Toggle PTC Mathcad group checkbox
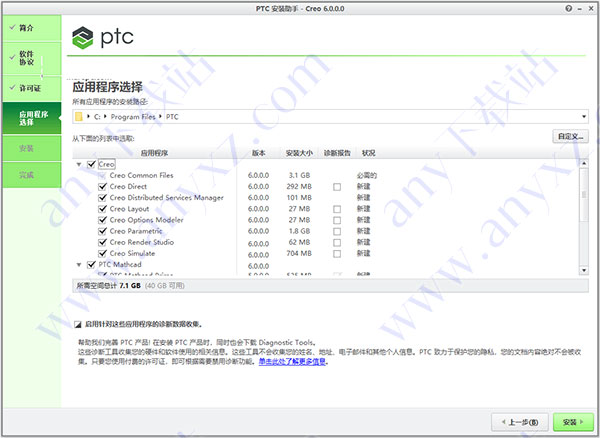 click(91, 264)
